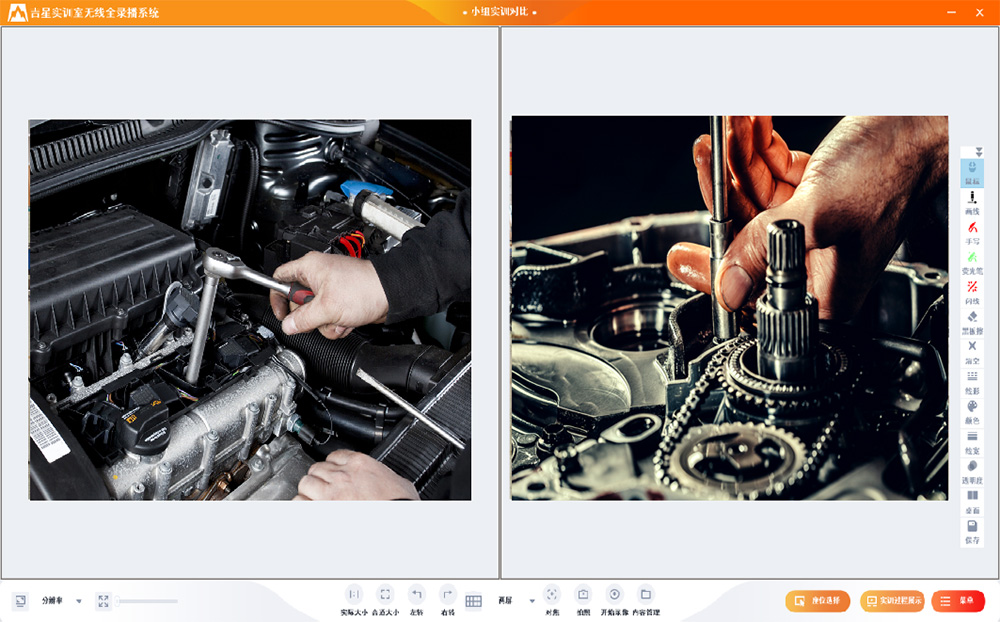Open the 两屏 screen layout dropdown
This screenshot has width=1000, height=622.
point(532,601)
